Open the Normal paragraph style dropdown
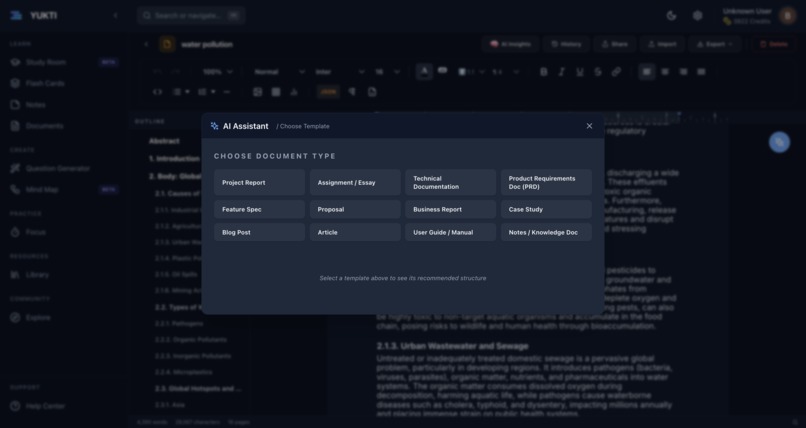 279,72
